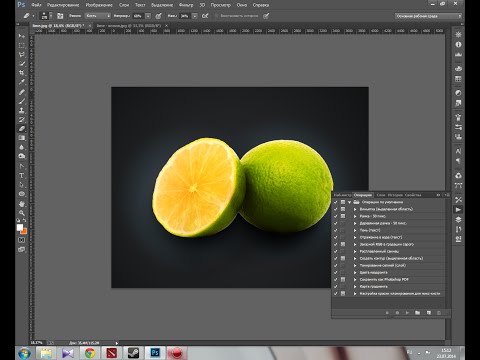Select the Lasso tool
The height and width of the screenshot is (360, 480).
point(22,54)
